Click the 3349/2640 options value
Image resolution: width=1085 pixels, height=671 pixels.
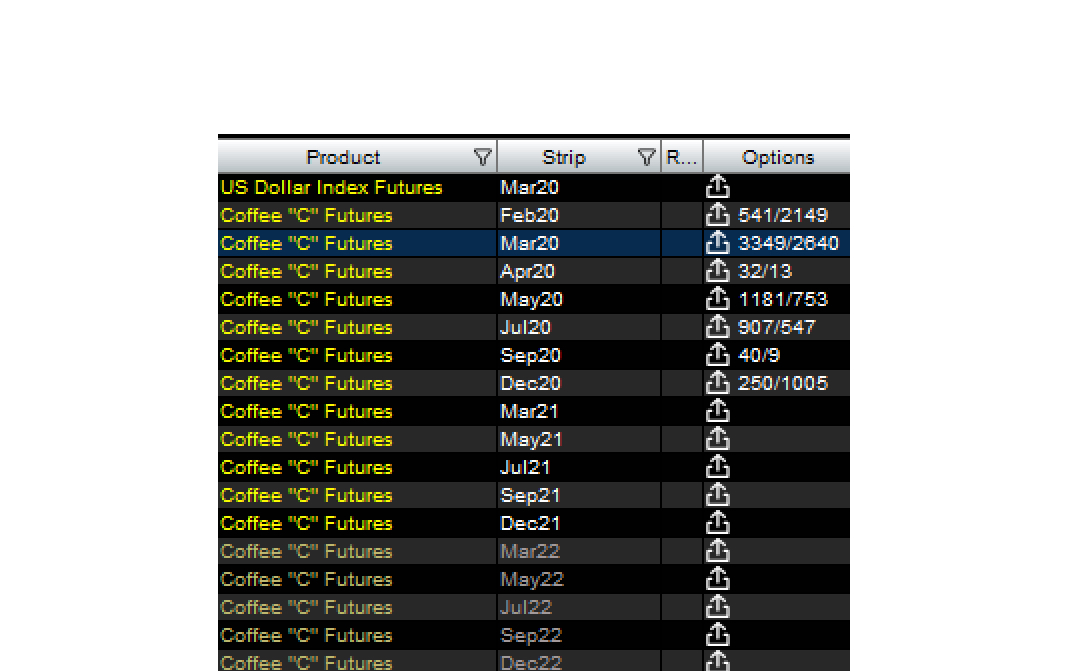click(788, 243)
